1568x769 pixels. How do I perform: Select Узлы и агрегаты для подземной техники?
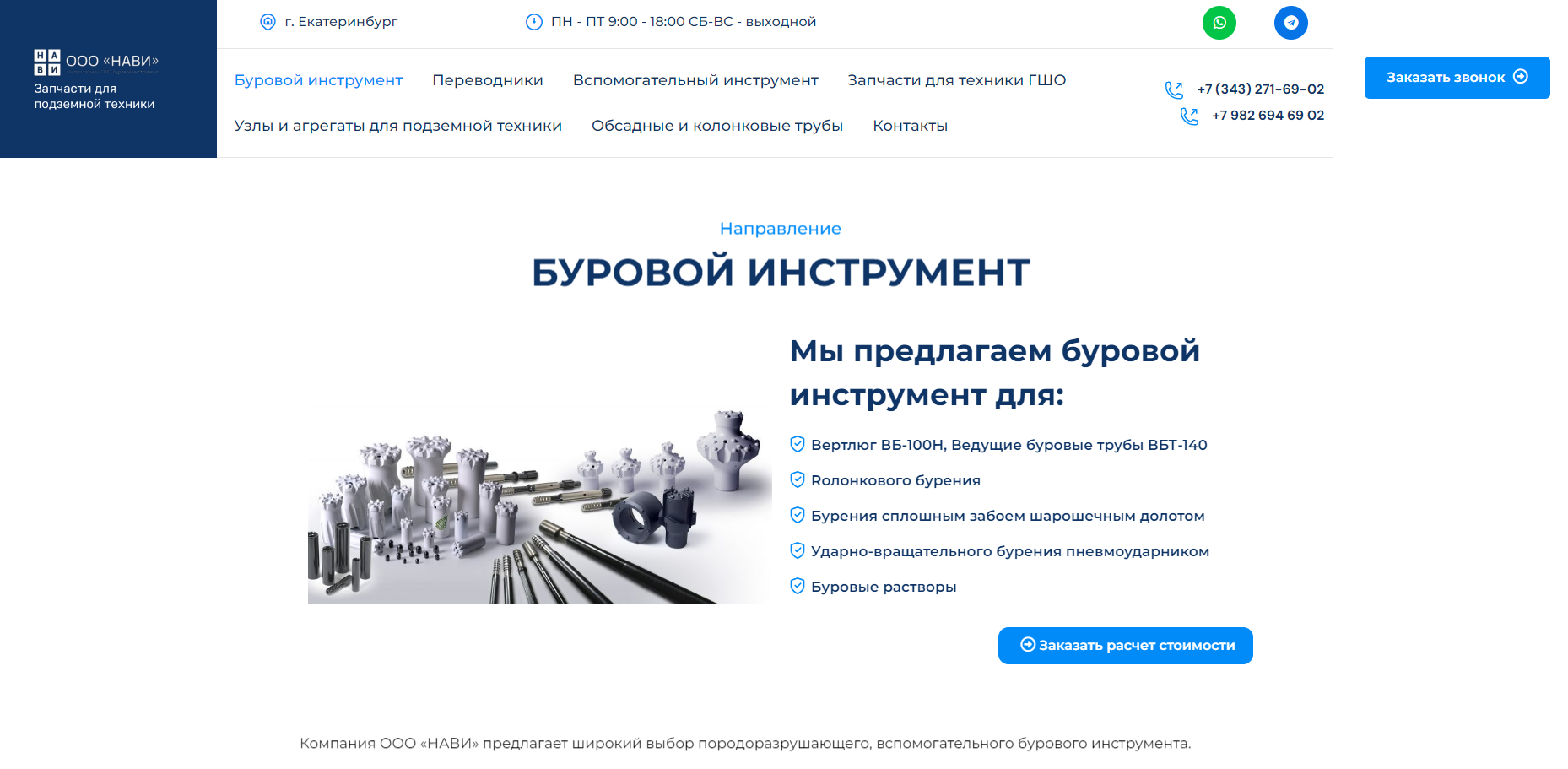[397, 126]
